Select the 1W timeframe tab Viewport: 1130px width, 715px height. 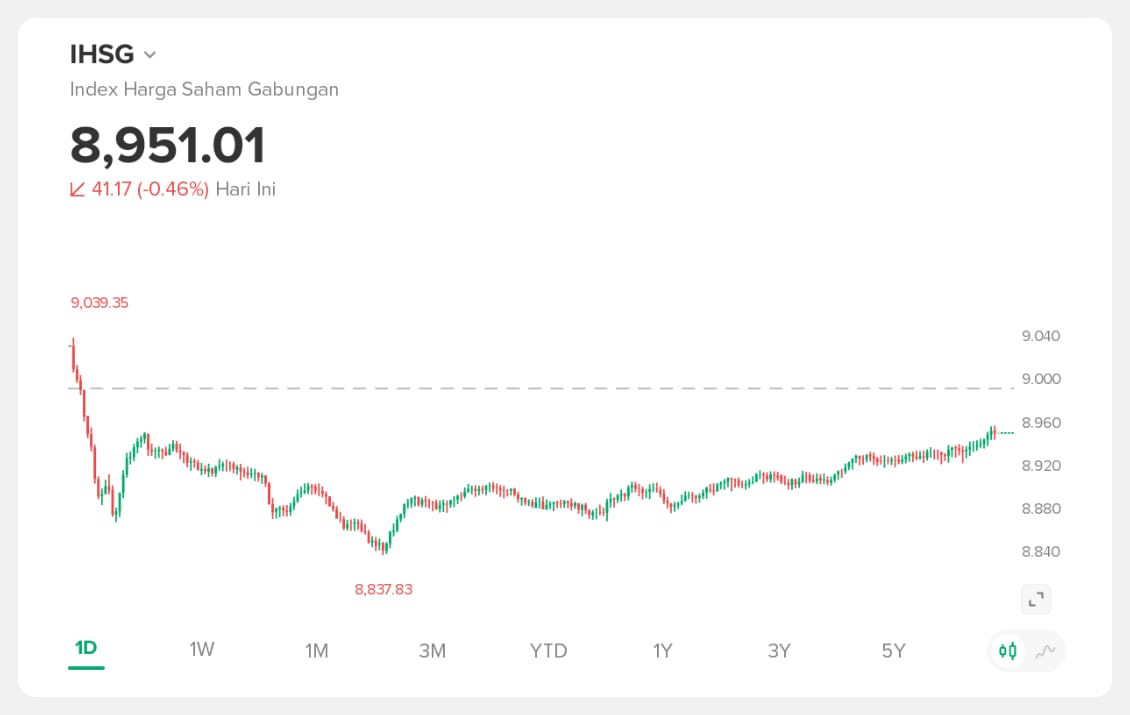click(202, 650)
